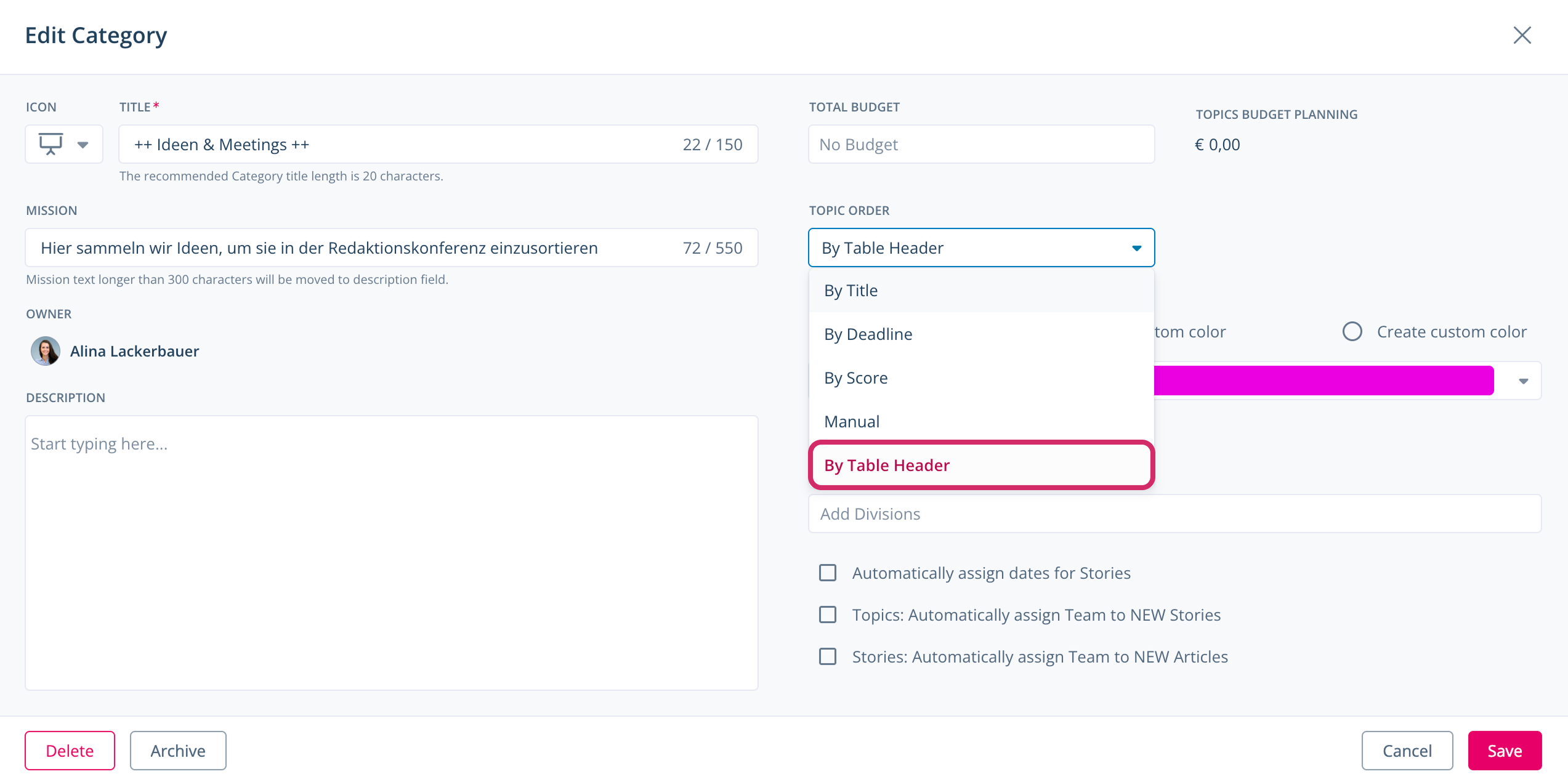Choose By Title in the topic order list
Viewport: 1568px width, 782px height.
coord(981,290)
